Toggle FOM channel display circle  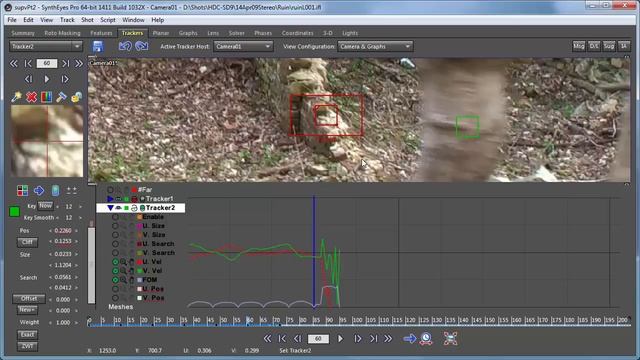tap(116, 280)
